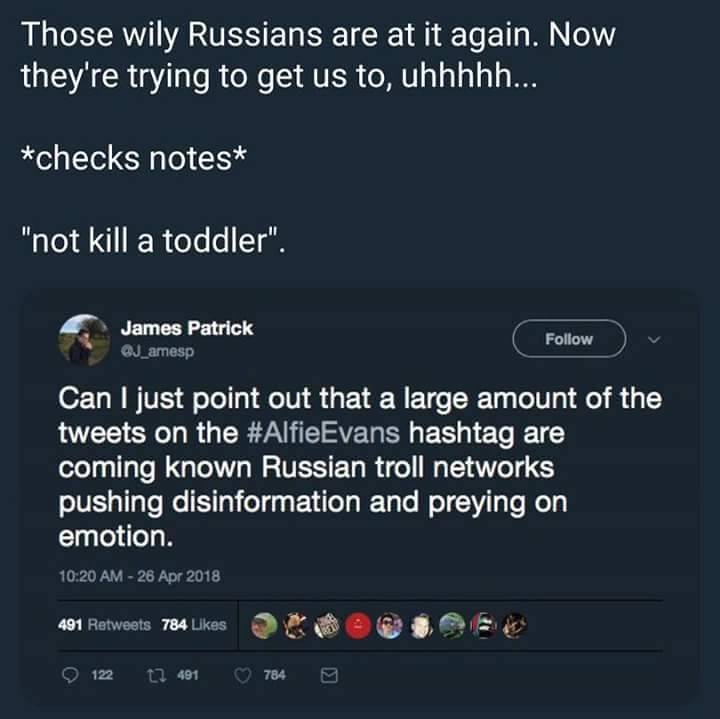Click the like count beside the heart
Screen dimensions: 720x719
(x=274, y=675)
